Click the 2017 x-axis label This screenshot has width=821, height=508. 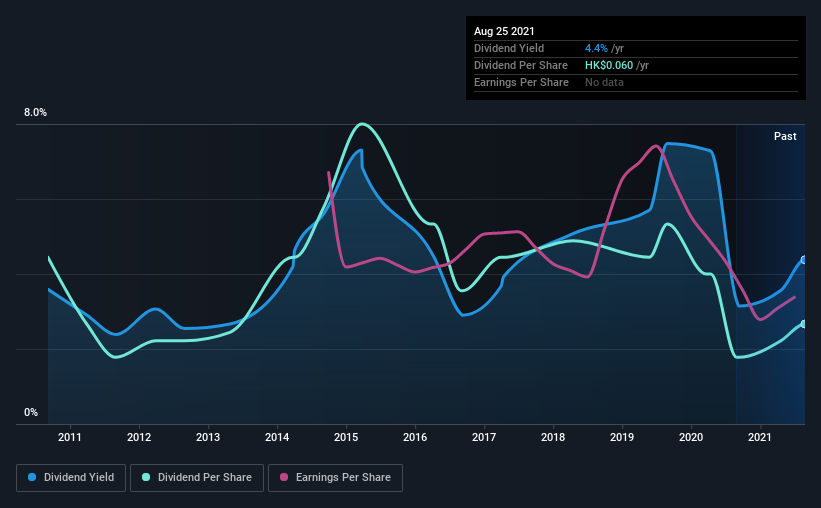484,437
